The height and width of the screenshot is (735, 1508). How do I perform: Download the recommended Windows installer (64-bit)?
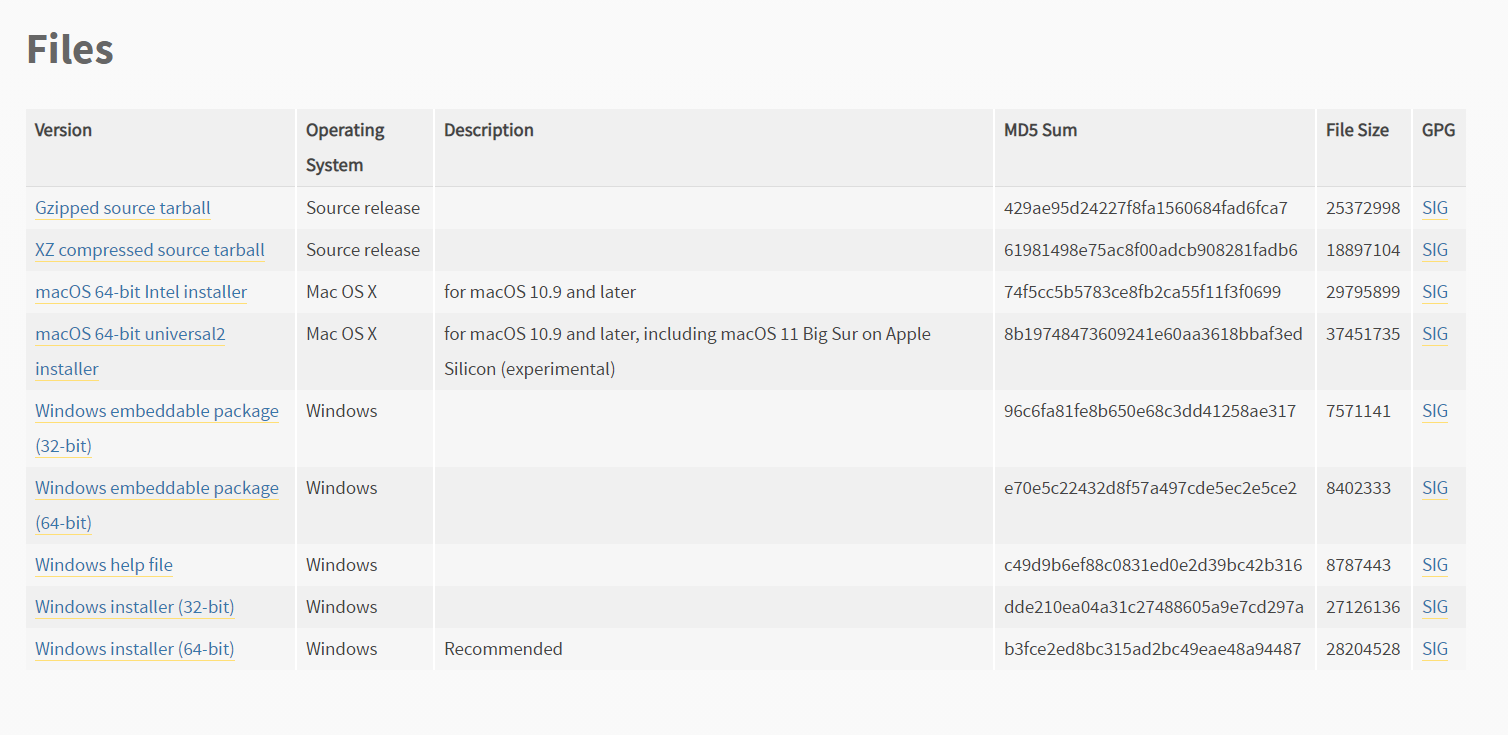pos(135,649)
